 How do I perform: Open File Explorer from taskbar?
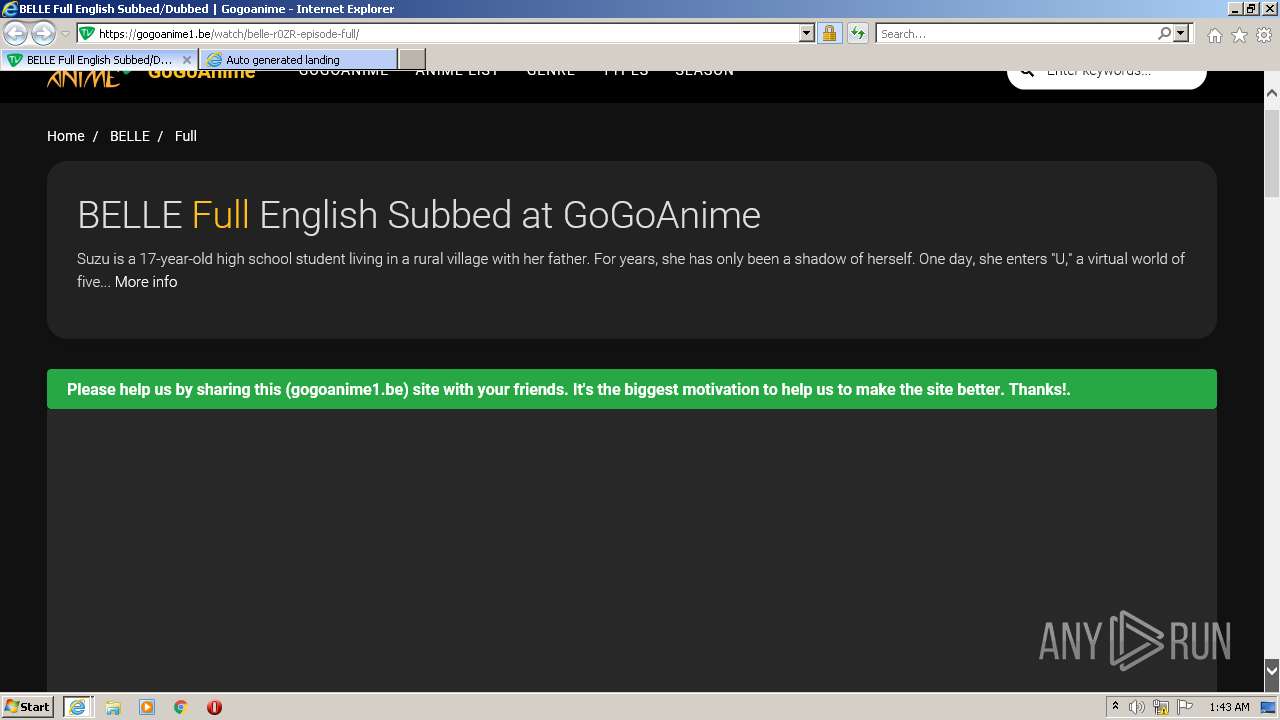(x=113, y=707)
